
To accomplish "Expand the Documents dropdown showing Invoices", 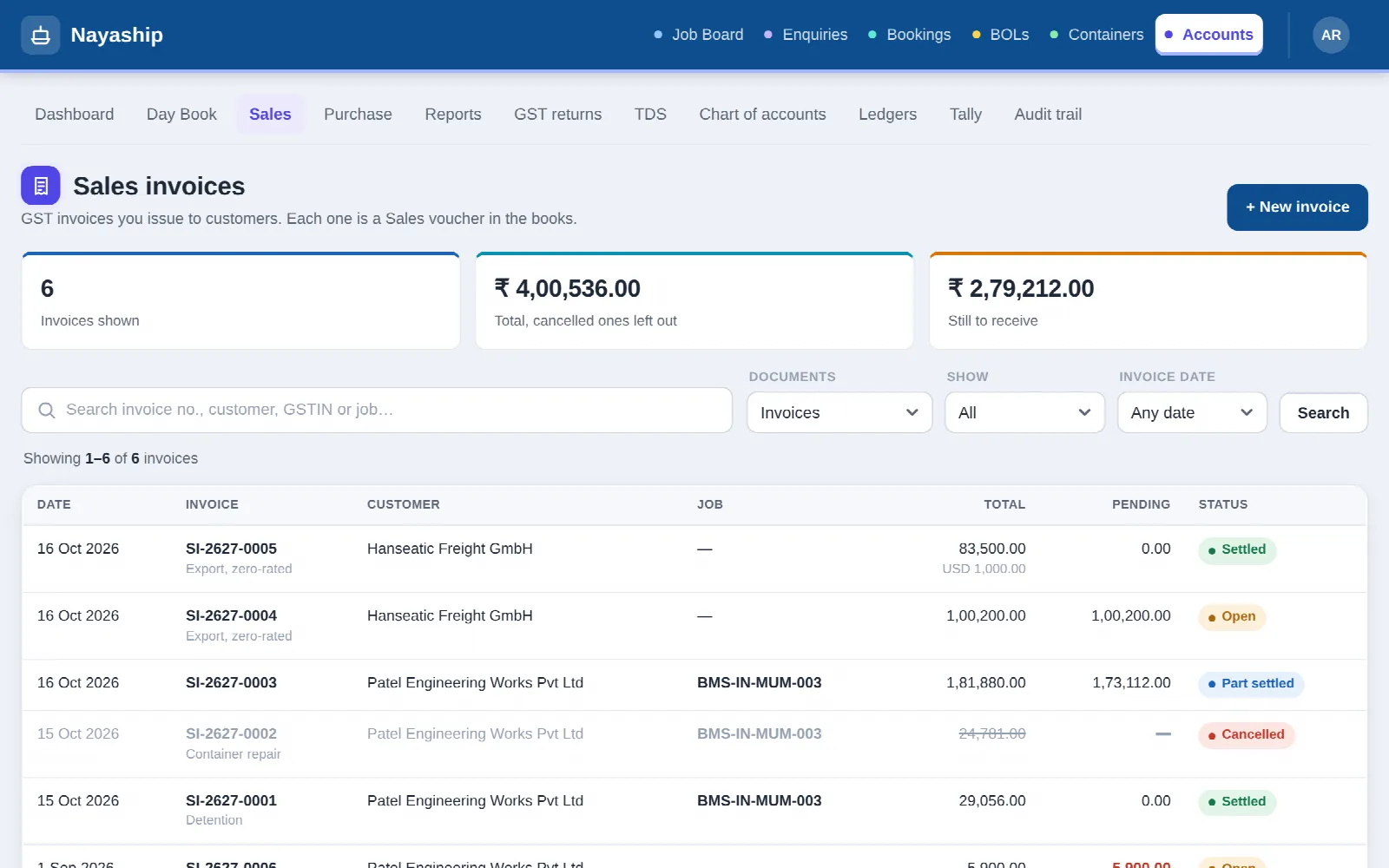I will [x=839, y=413].
